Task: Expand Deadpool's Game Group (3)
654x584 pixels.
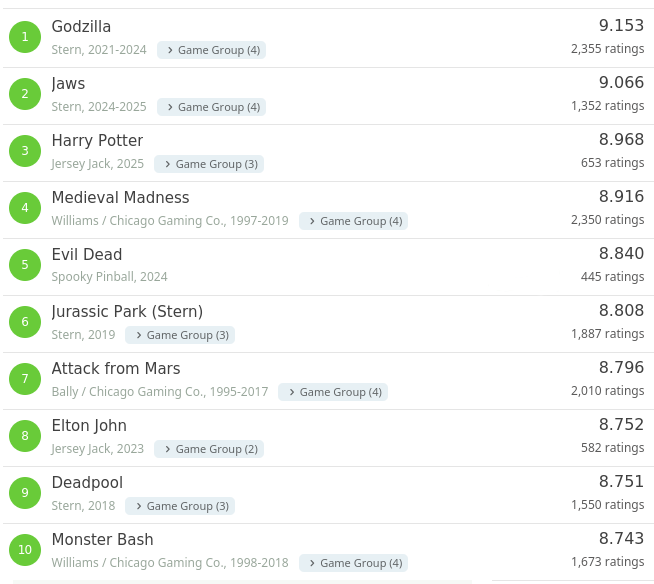Action: (x=180, y=506)
